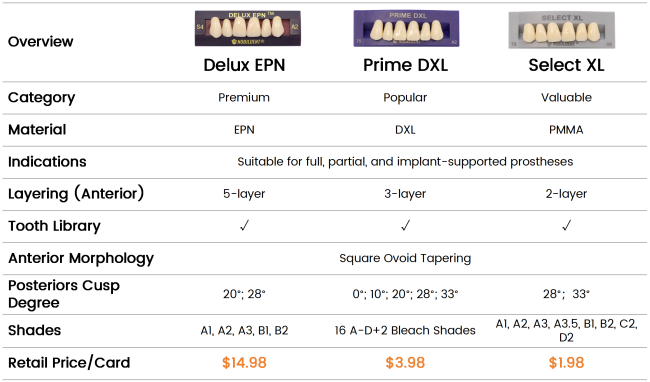Open the Select XL teeth card image
Image resolution: width=650 pixels, height=382 pixels.
(562, 30)
